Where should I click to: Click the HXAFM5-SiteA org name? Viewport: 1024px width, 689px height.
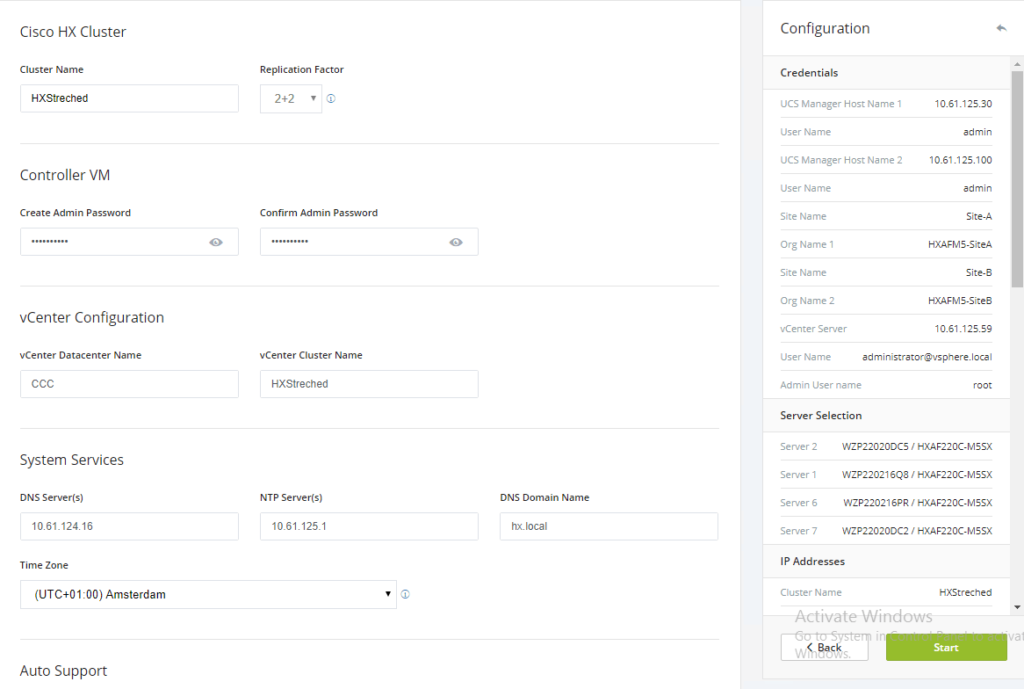click(959, 244)
